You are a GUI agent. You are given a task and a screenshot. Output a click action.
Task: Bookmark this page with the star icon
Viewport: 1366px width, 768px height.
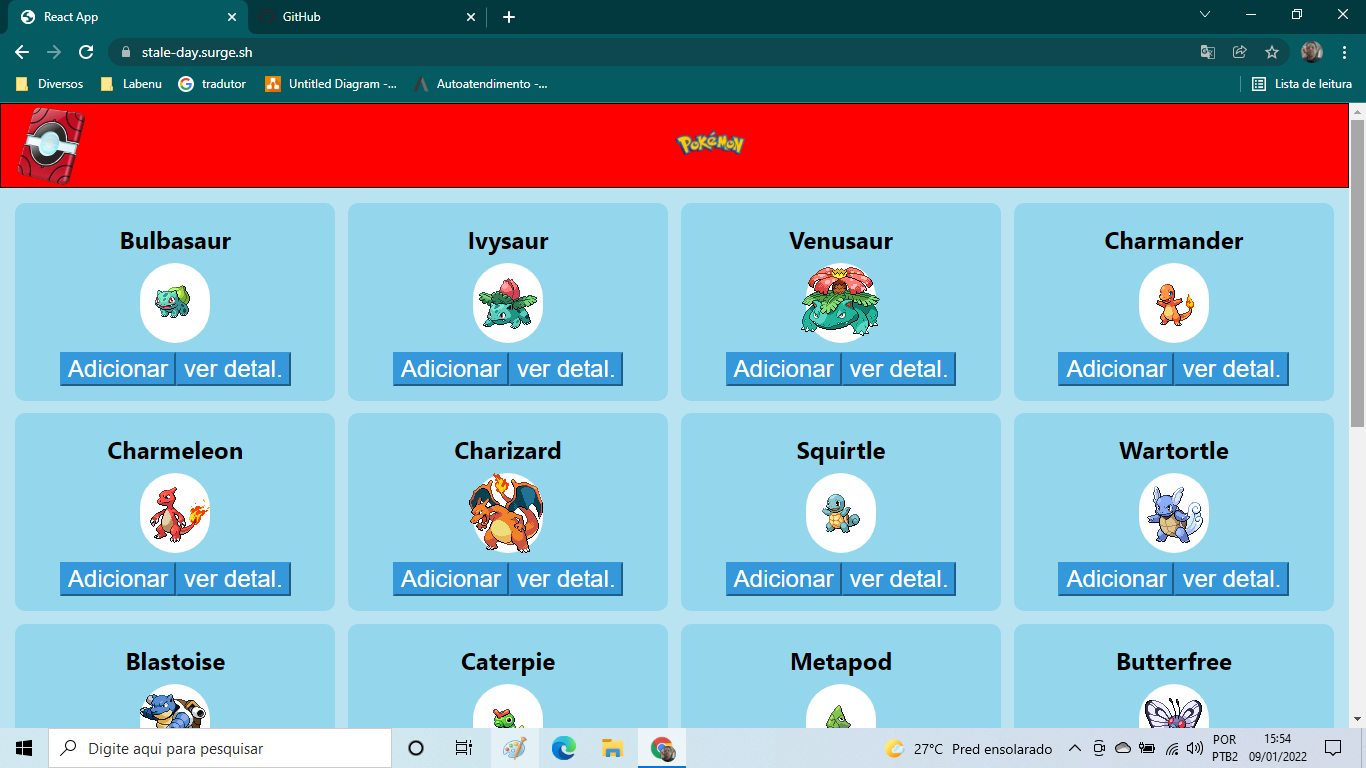coord(1272,52)
